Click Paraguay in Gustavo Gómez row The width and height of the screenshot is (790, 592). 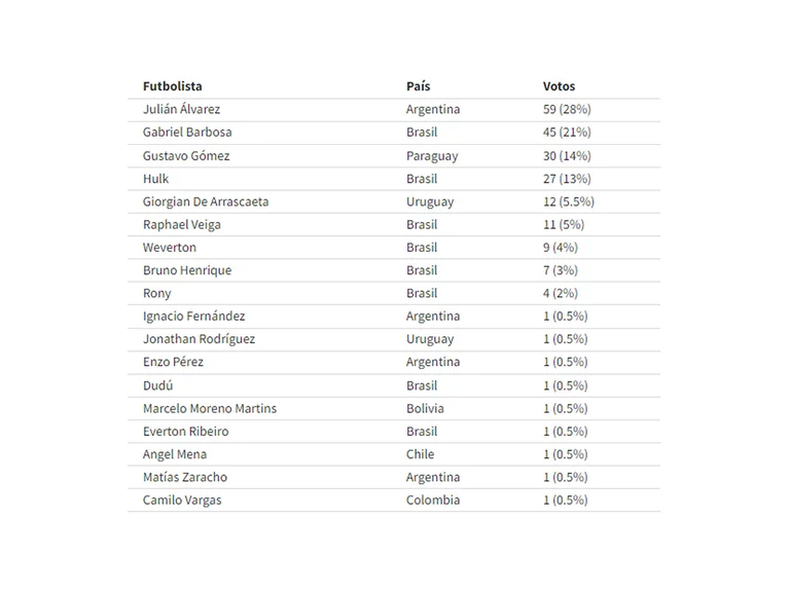click(x=432, y=156)
